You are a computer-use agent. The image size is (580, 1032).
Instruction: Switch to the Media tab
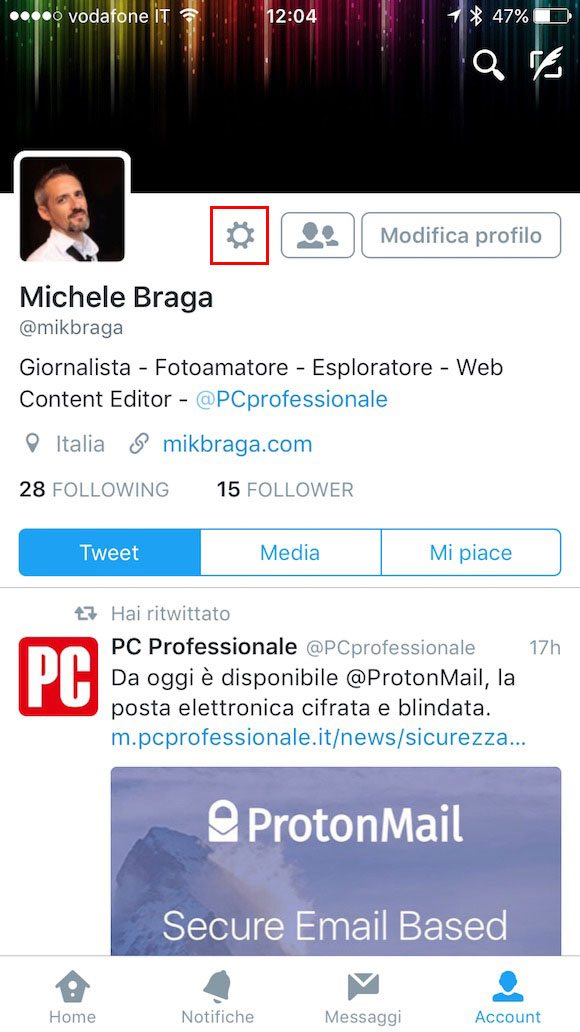(290, 552)
